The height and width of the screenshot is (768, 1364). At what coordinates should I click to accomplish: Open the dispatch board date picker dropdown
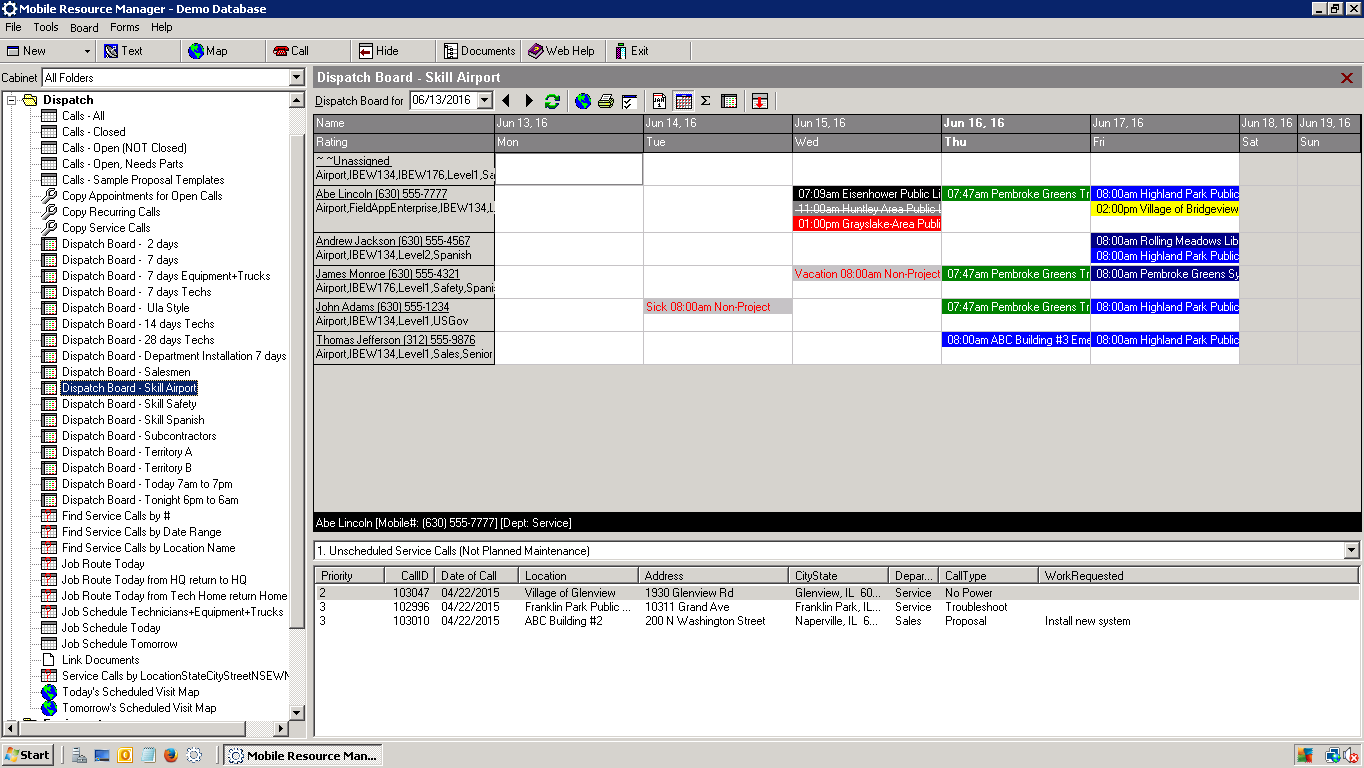pos(485,101)
